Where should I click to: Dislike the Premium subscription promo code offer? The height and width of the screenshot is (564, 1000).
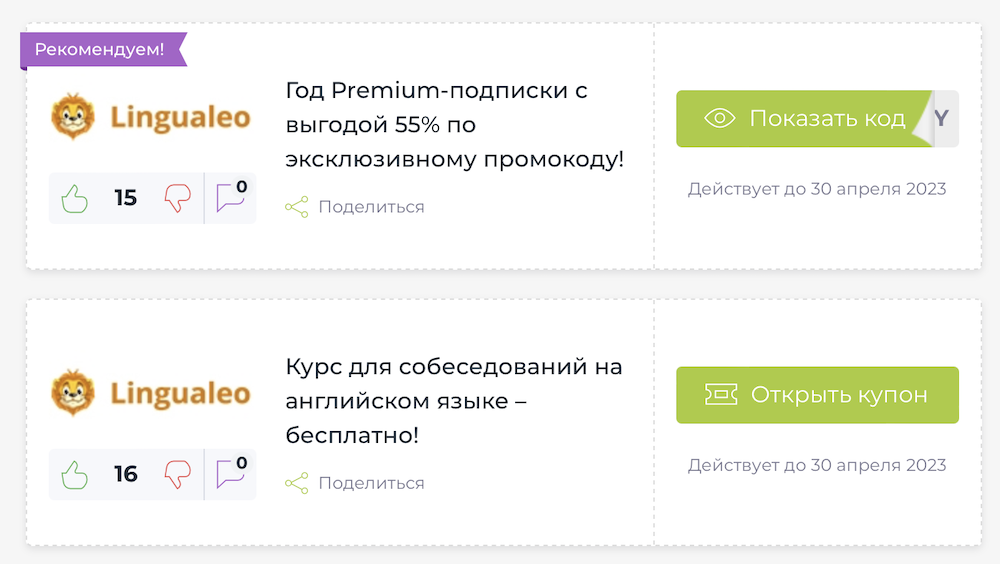(178, 198)
